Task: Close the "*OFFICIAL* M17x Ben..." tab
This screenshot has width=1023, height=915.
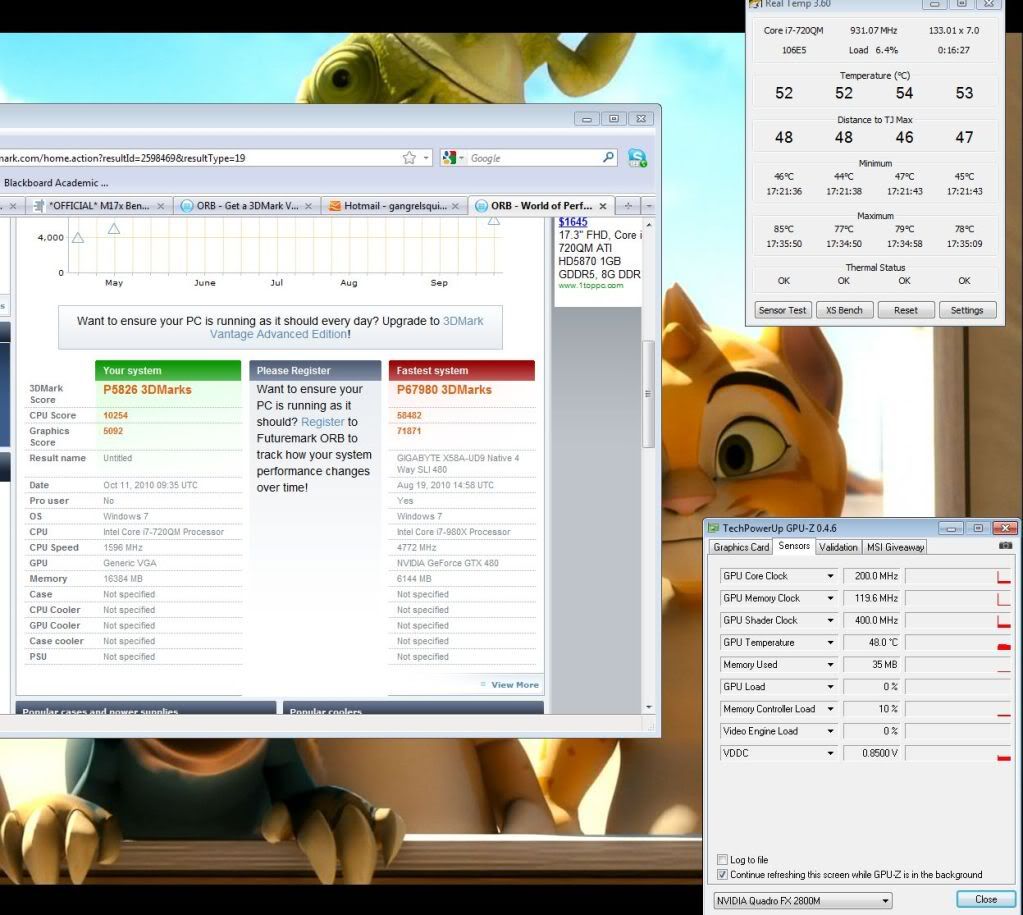Action: click(x=160, y=206)
